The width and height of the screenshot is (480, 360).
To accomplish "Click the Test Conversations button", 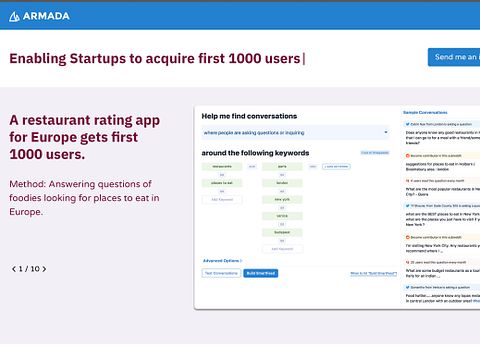I will point(221,273).
